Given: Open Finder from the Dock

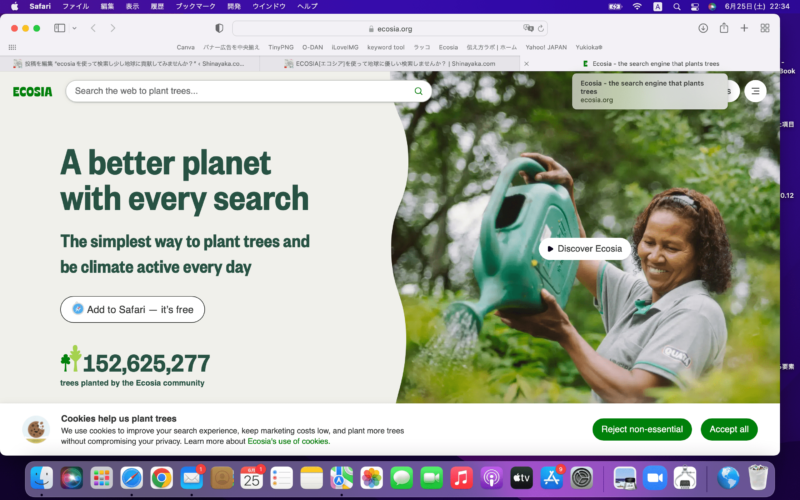Looking at the screenshot, I should click(x=41, y=478).
